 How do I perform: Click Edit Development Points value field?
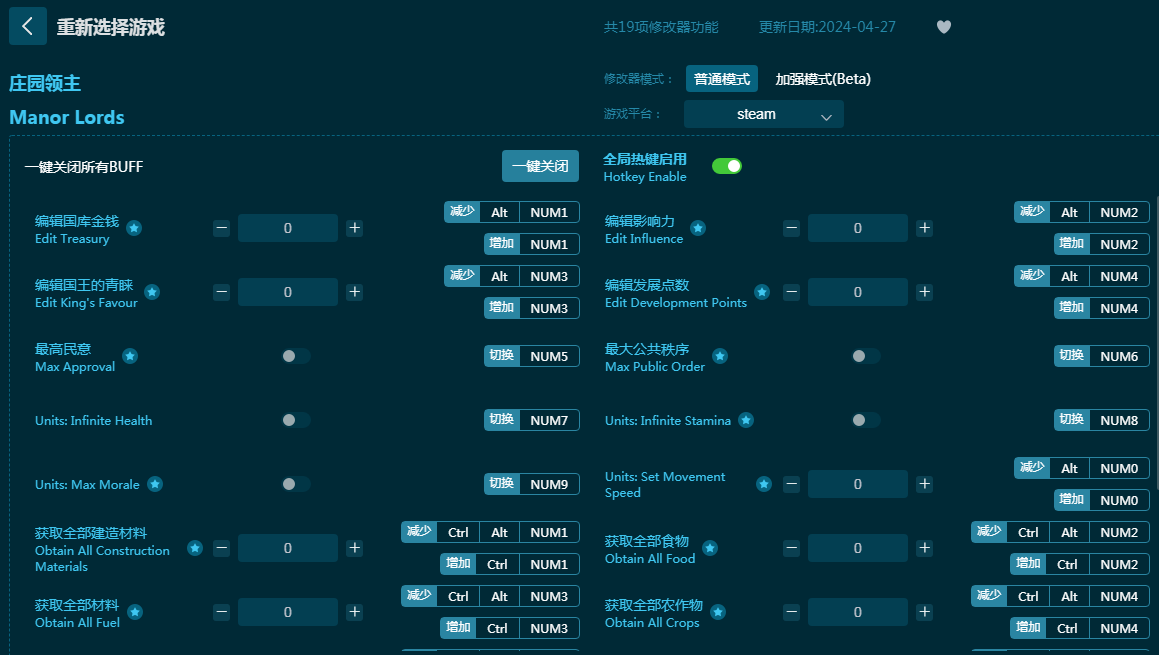857,292
